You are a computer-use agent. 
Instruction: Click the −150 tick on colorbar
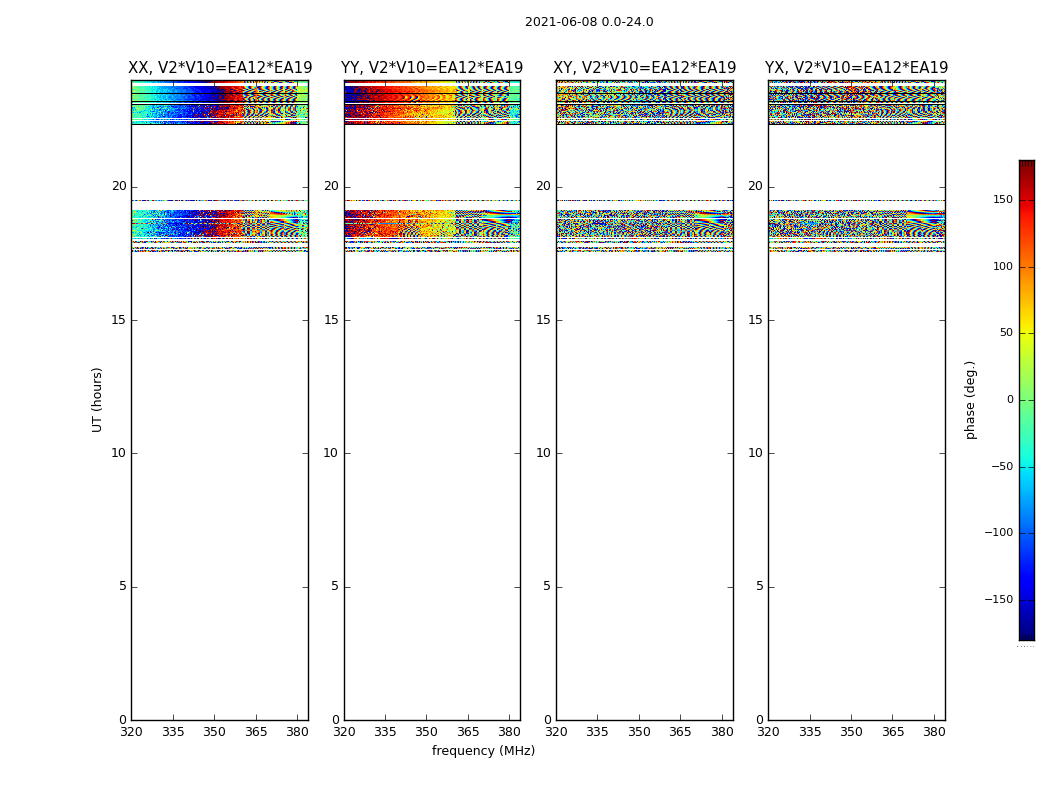[998, 599]
